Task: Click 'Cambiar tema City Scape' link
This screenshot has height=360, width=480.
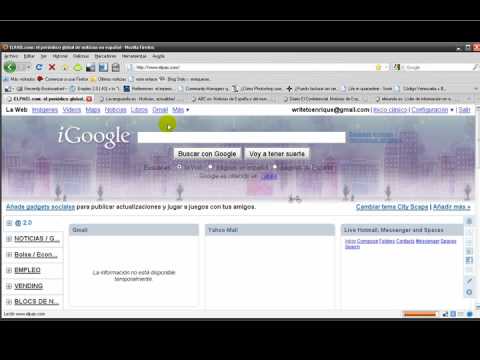Action: (392, 207)
